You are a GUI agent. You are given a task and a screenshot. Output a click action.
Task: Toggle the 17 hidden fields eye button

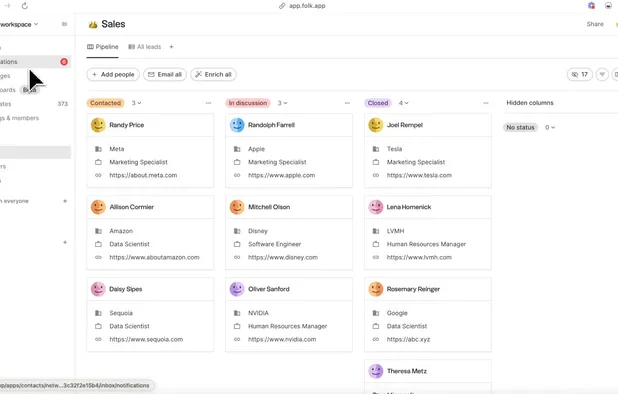[x=579, y=74]
